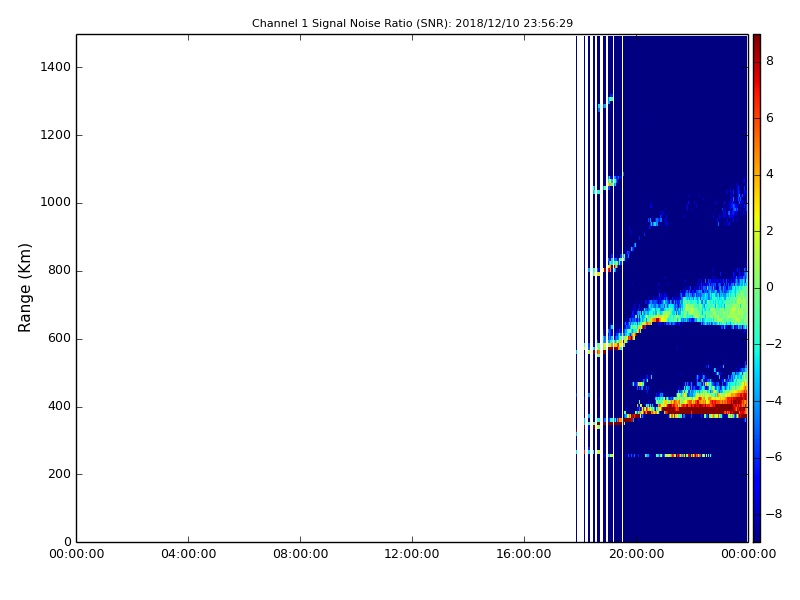Click the 16:00:00 time axis label
800x600 pixels.
point(524,554)
